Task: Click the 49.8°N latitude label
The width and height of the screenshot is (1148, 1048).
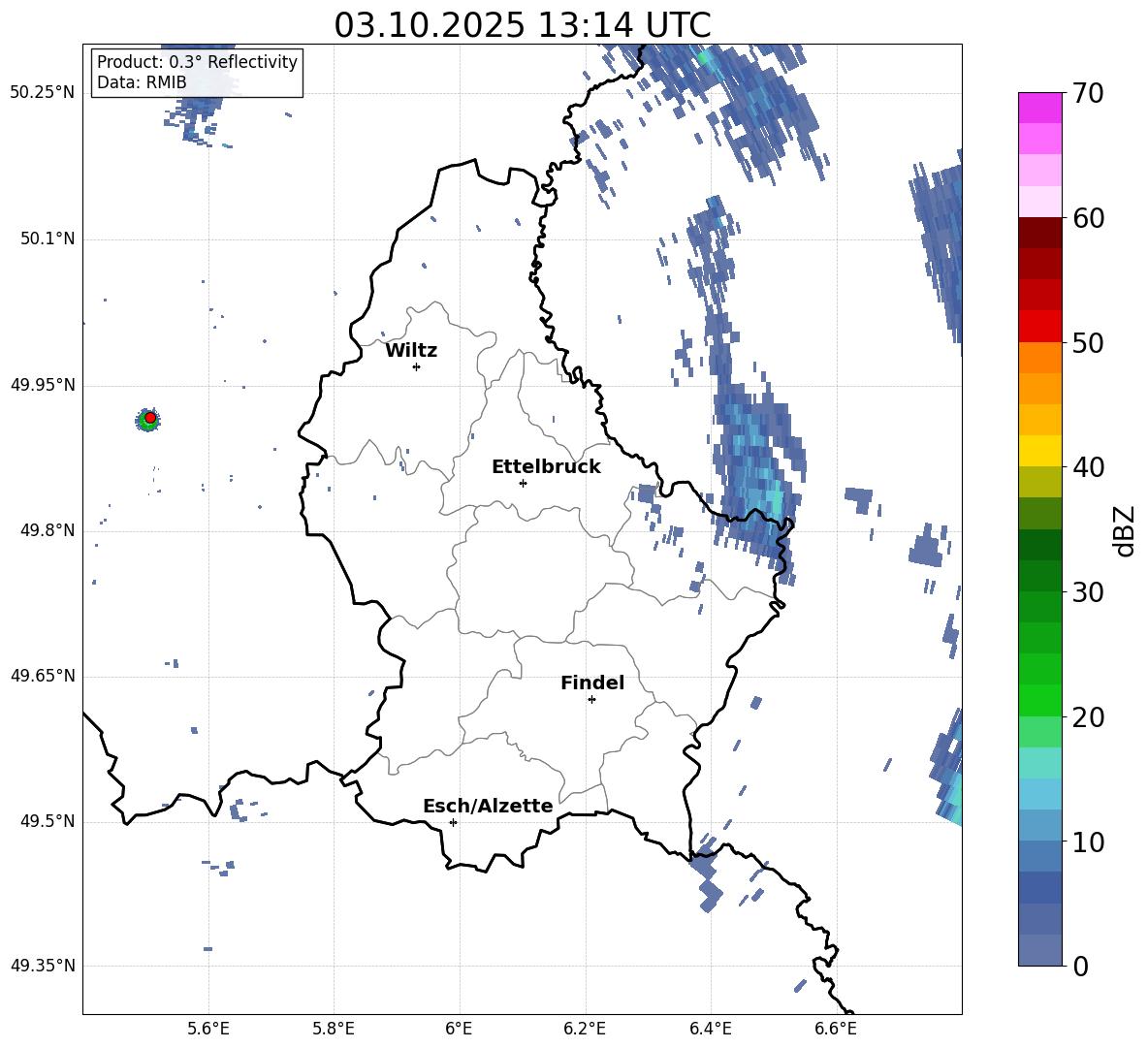Action: (x=48, y=530)
